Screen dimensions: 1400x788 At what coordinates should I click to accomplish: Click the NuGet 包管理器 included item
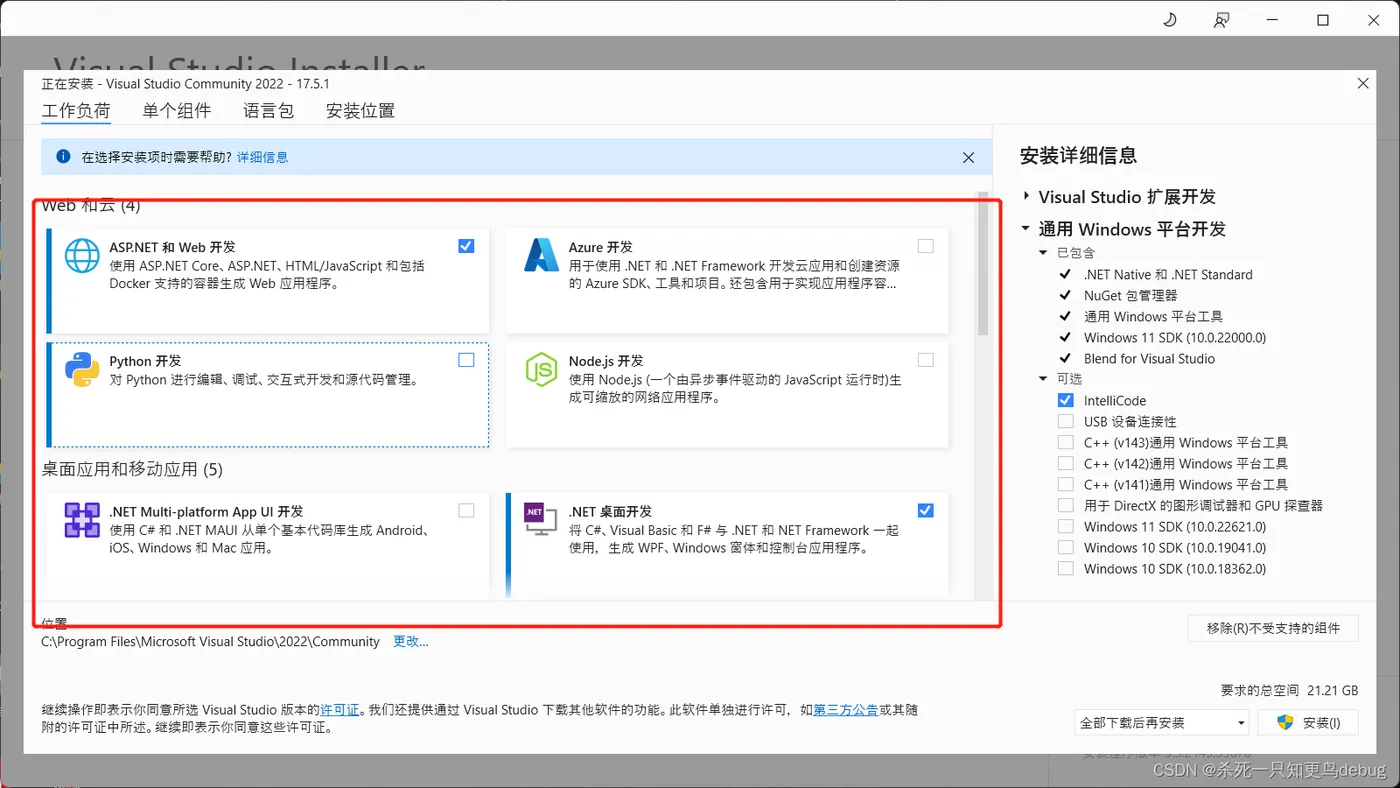click(1130, 295)
